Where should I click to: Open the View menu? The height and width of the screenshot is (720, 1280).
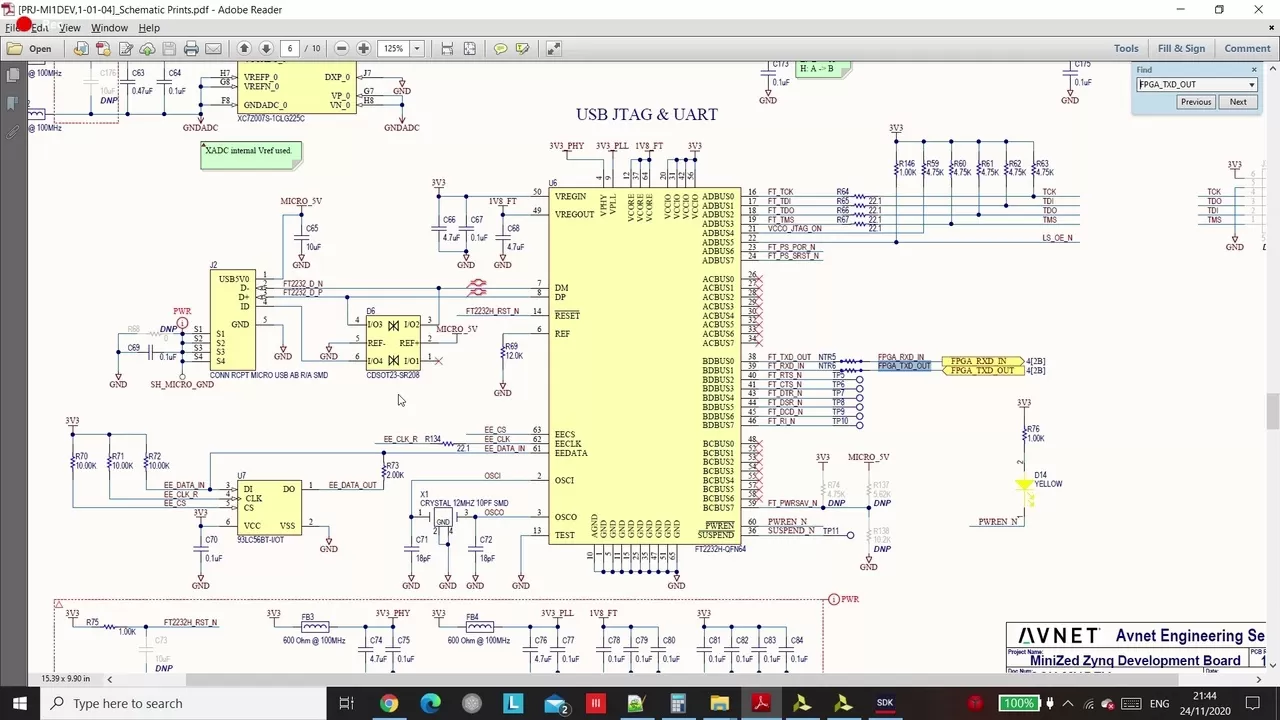(x=69, y=27)
